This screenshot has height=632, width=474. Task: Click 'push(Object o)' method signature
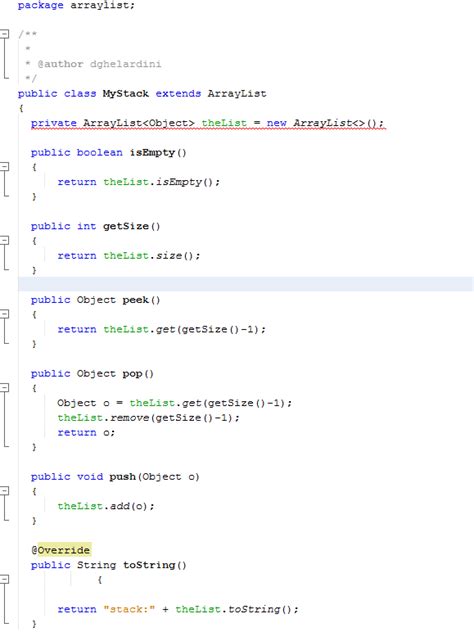pyautogui.click(x=154, y=477)
